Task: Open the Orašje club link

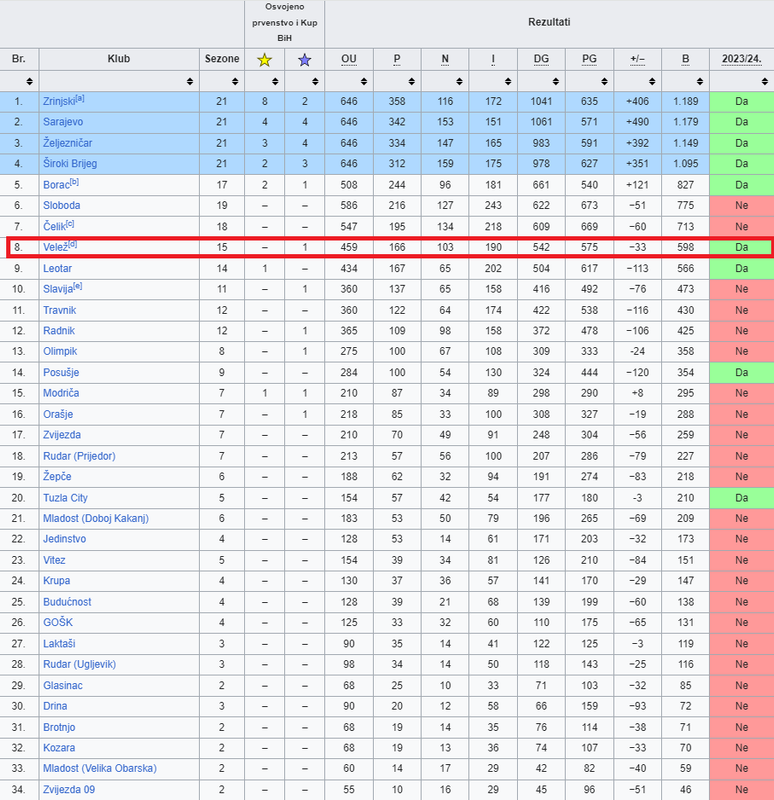Action: coord(58,414)
